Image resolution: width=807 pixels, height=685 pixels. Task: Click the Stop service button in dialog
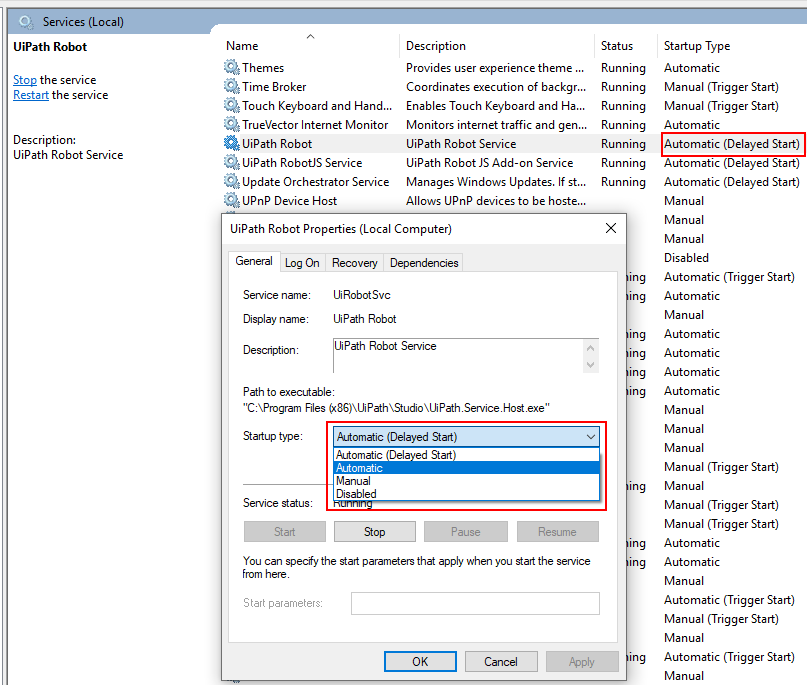(374, 532)
